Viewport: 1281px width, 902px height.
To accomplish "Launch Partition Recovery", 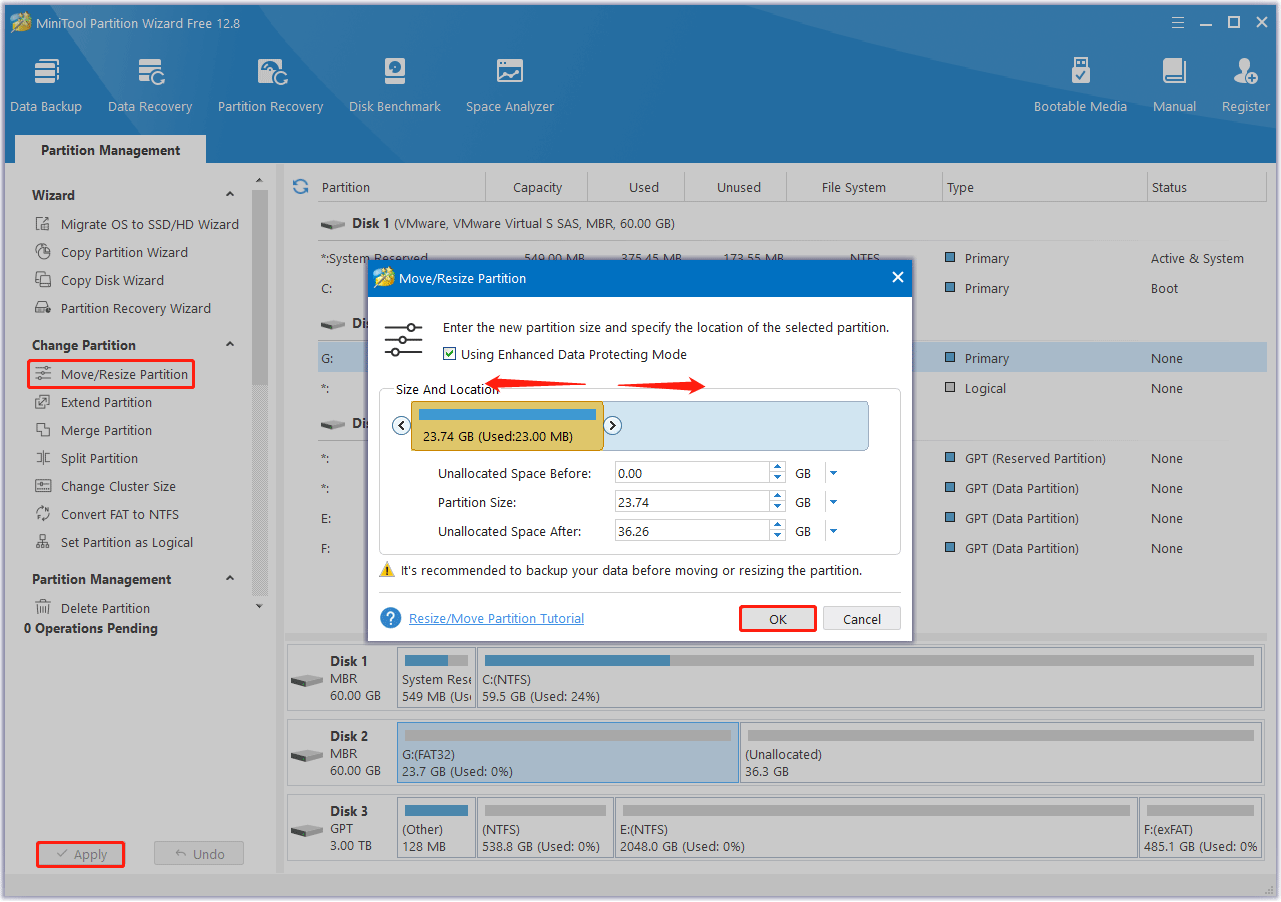I will pos(270,86).
